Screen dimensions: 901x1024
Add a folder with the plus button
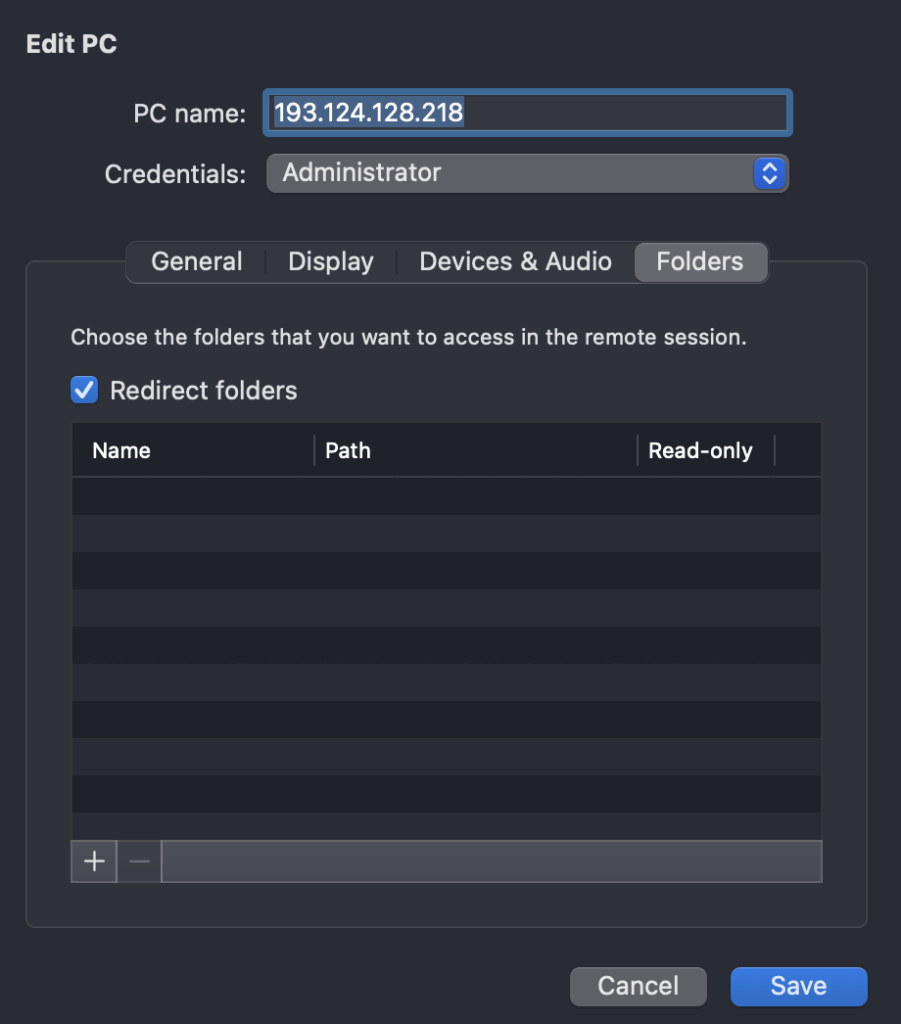(94, 861)
